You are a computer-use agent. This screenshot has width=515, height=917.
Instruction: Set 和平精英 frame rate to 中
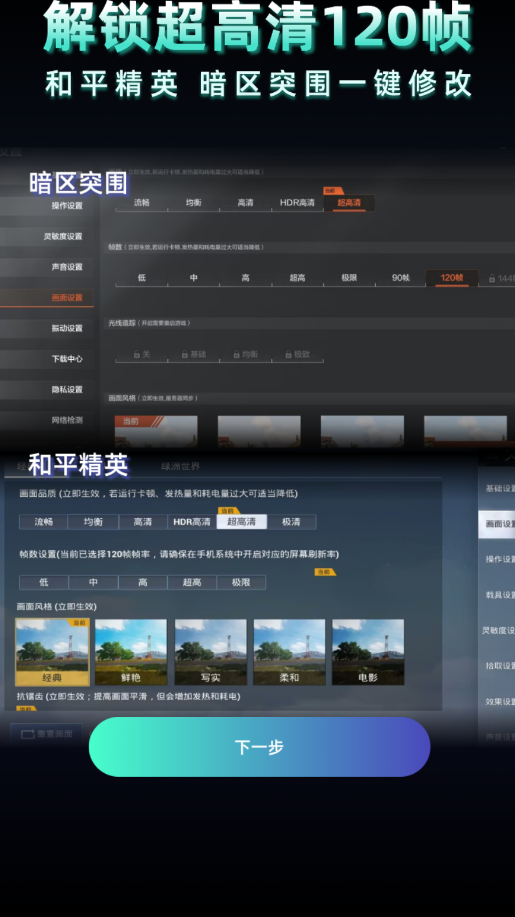[94, 582]
